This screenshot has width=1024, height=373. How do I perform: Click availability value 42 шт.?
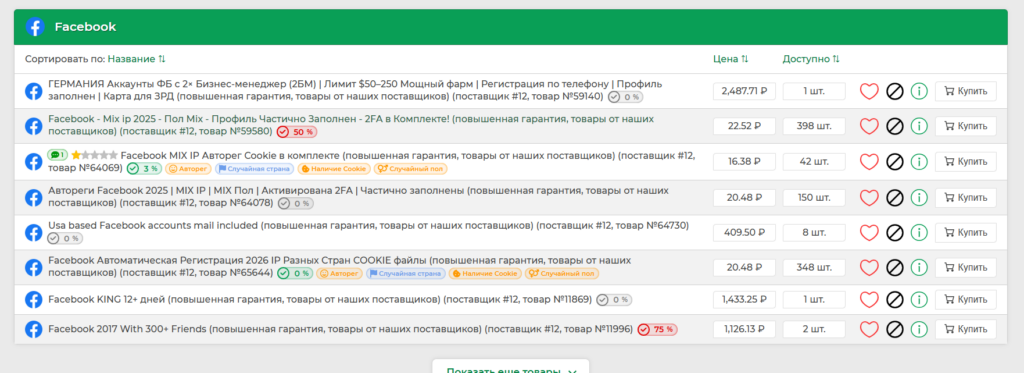pos(814,162)
